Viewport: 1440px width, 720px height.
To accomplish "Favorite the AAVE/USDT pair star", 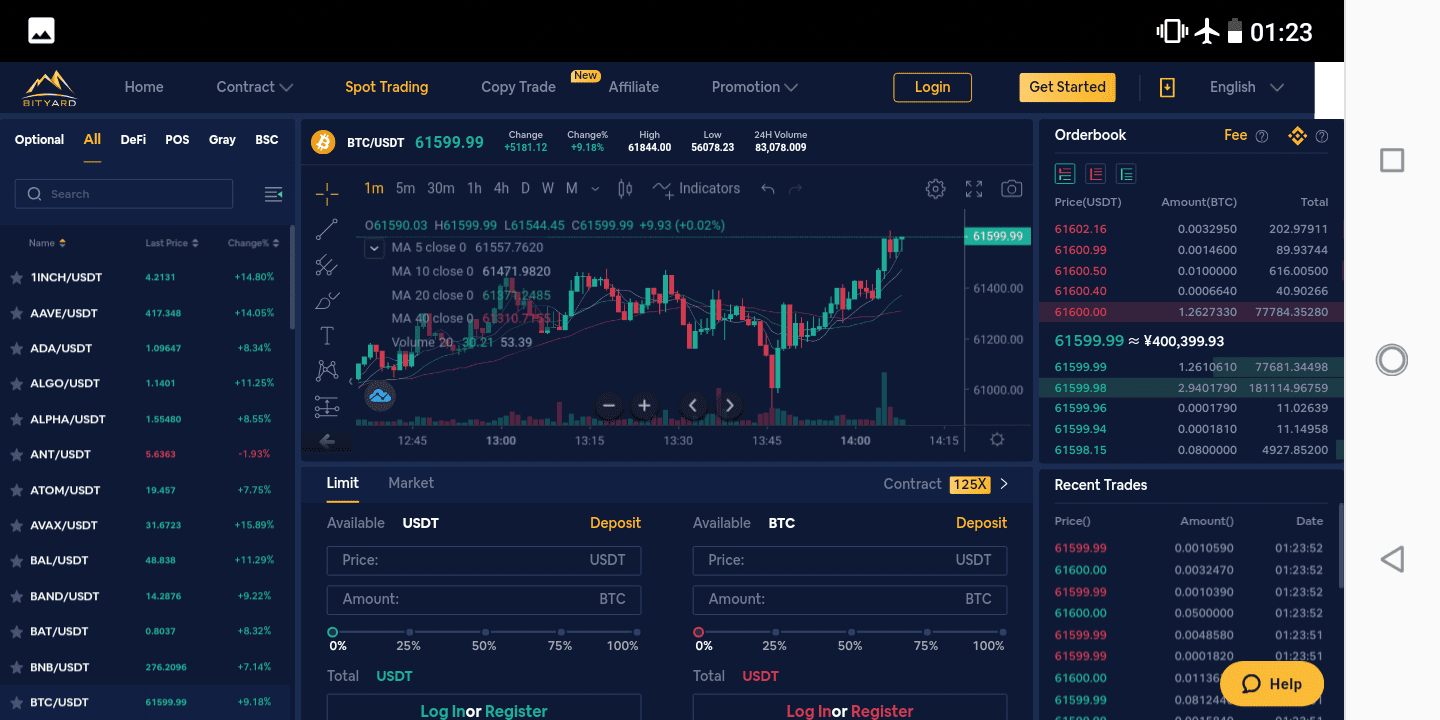I will 16,313.
